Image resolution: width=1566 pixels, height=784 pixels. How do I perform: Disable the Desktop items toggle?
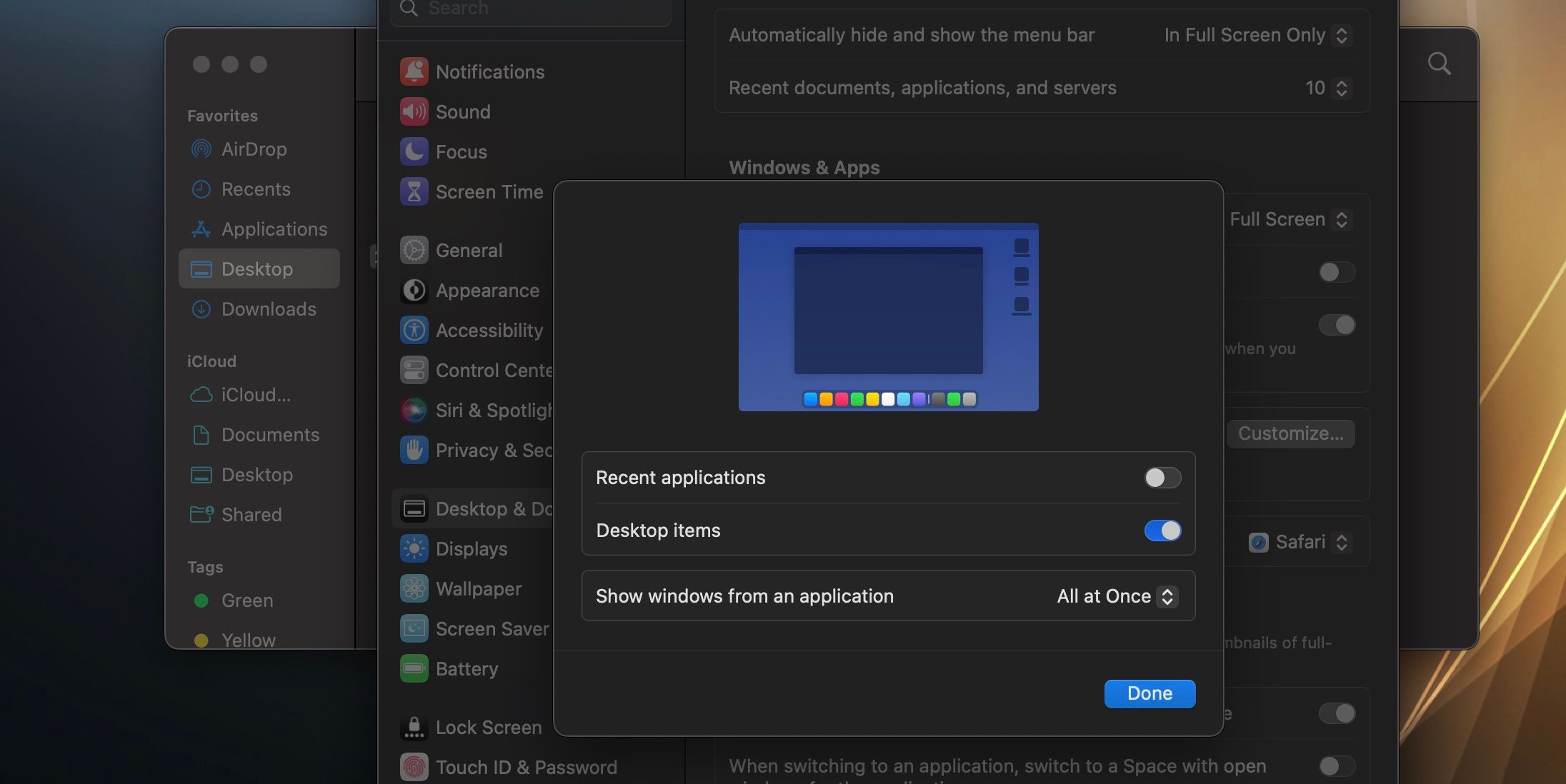[x=1162, y=531]
